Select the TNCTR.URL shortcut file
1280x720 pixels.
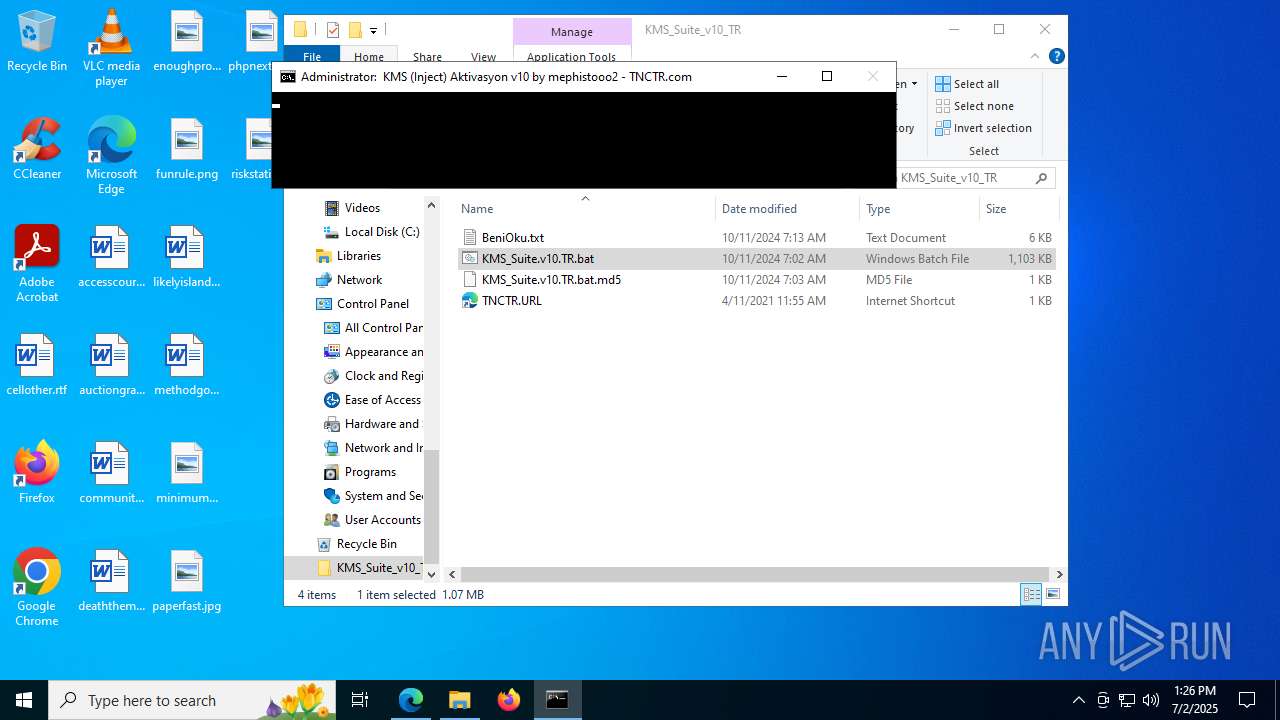[757, 300]
